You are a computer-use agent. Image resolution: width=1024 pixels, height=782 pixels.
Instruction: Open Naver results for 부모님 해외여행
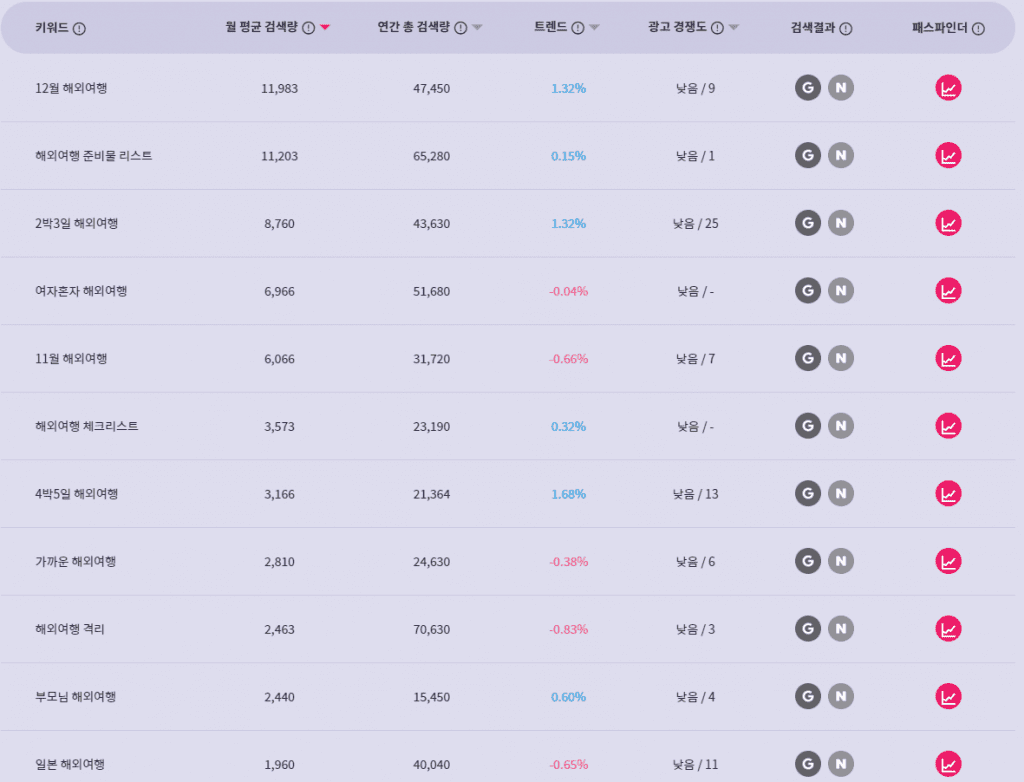click(841, 696)
